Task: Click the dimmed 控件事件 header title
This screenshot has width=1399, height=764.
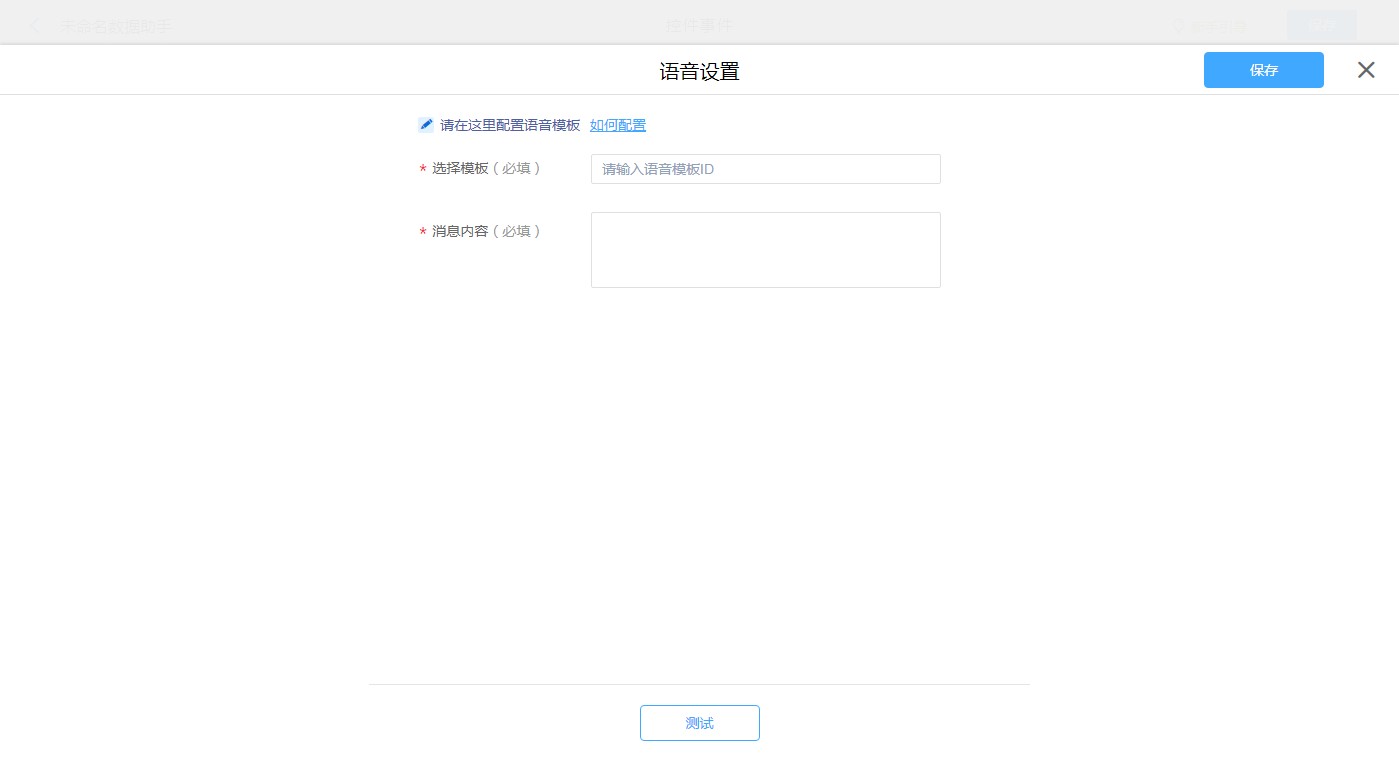Action: coord(699,26)
